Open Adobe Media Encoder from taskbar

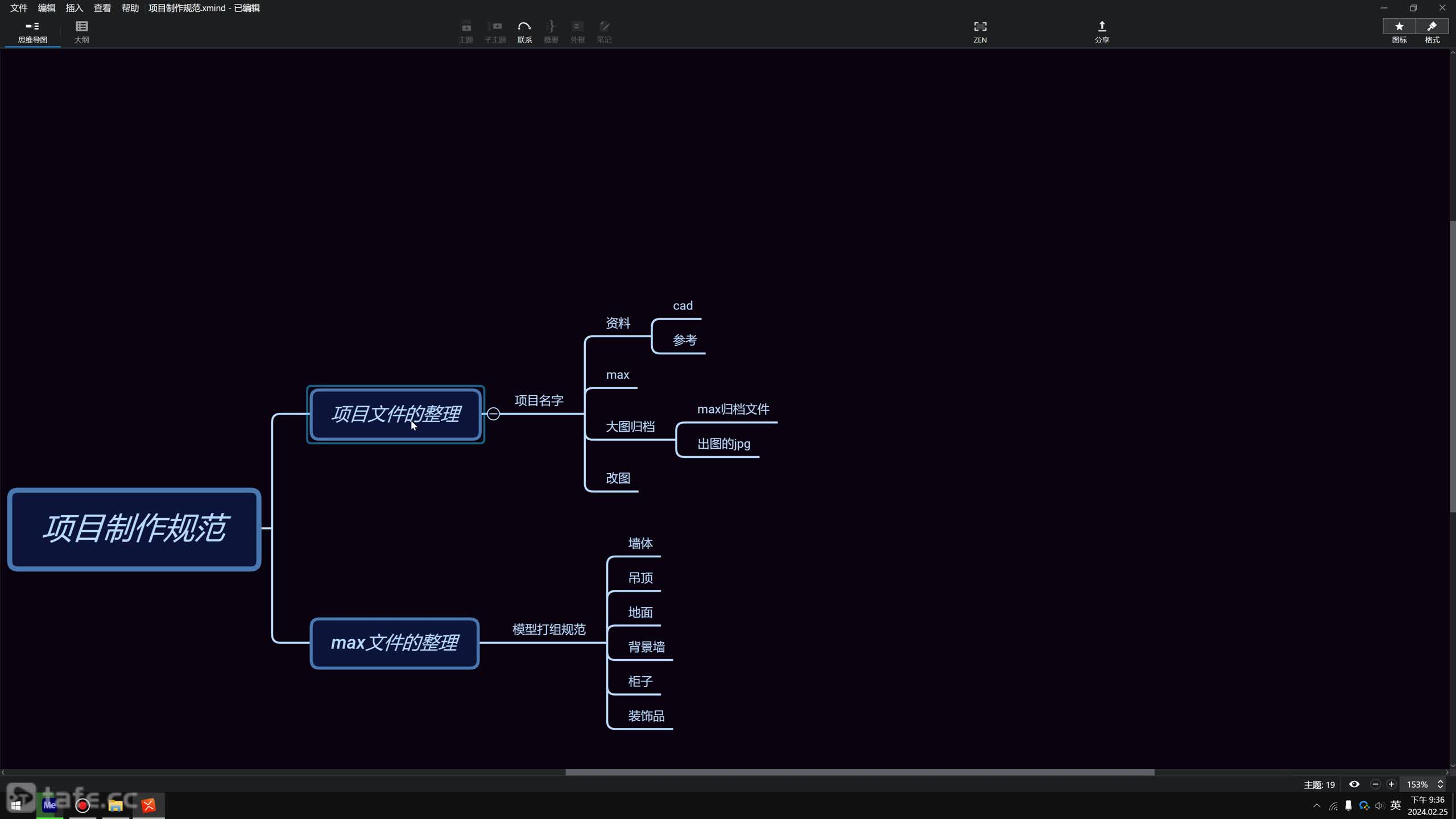[x=49, y=805]
